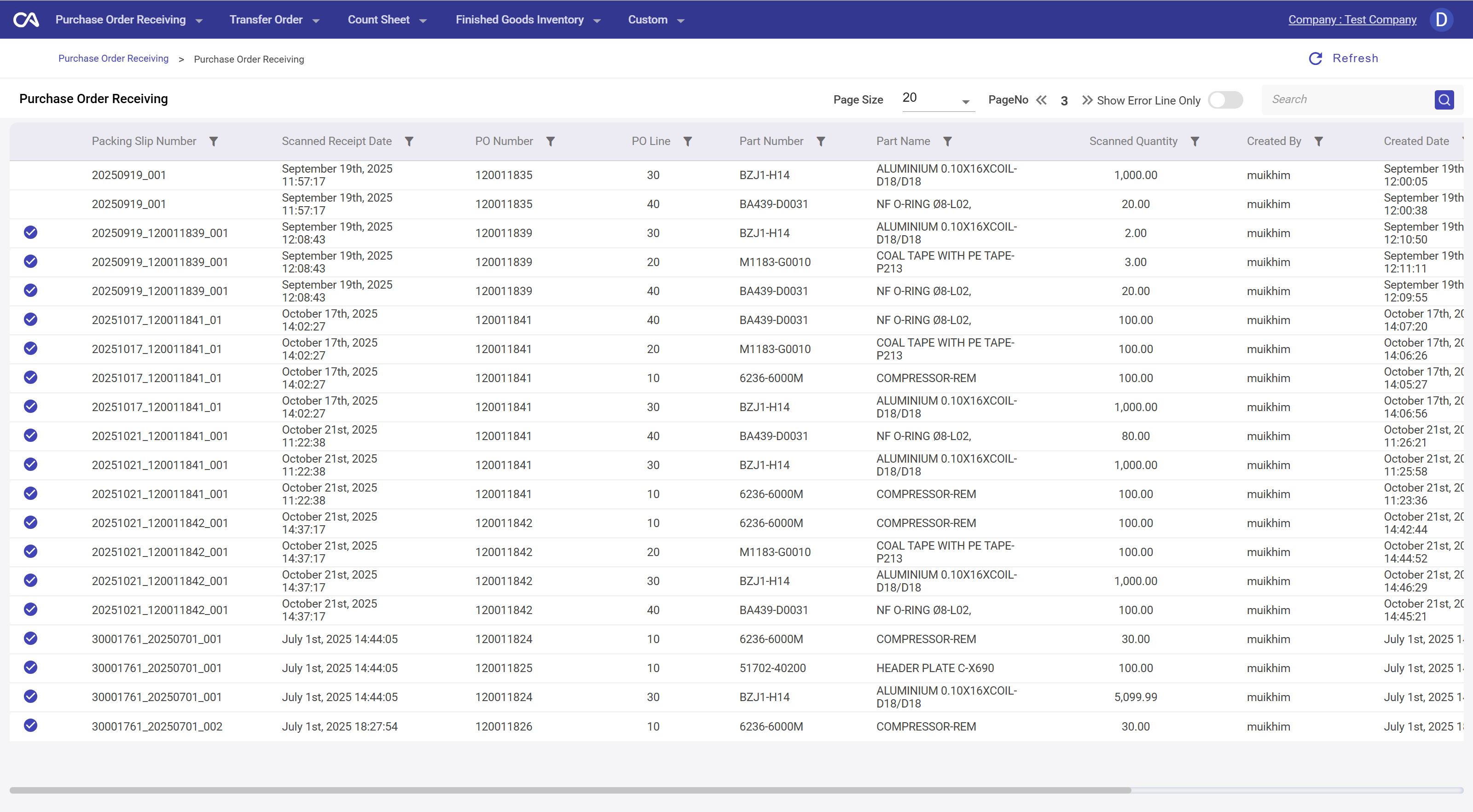The image size is (1473, 812).
Task: Click check icon for 20251021_120011842_001 line 20
Action: point(31,551)
